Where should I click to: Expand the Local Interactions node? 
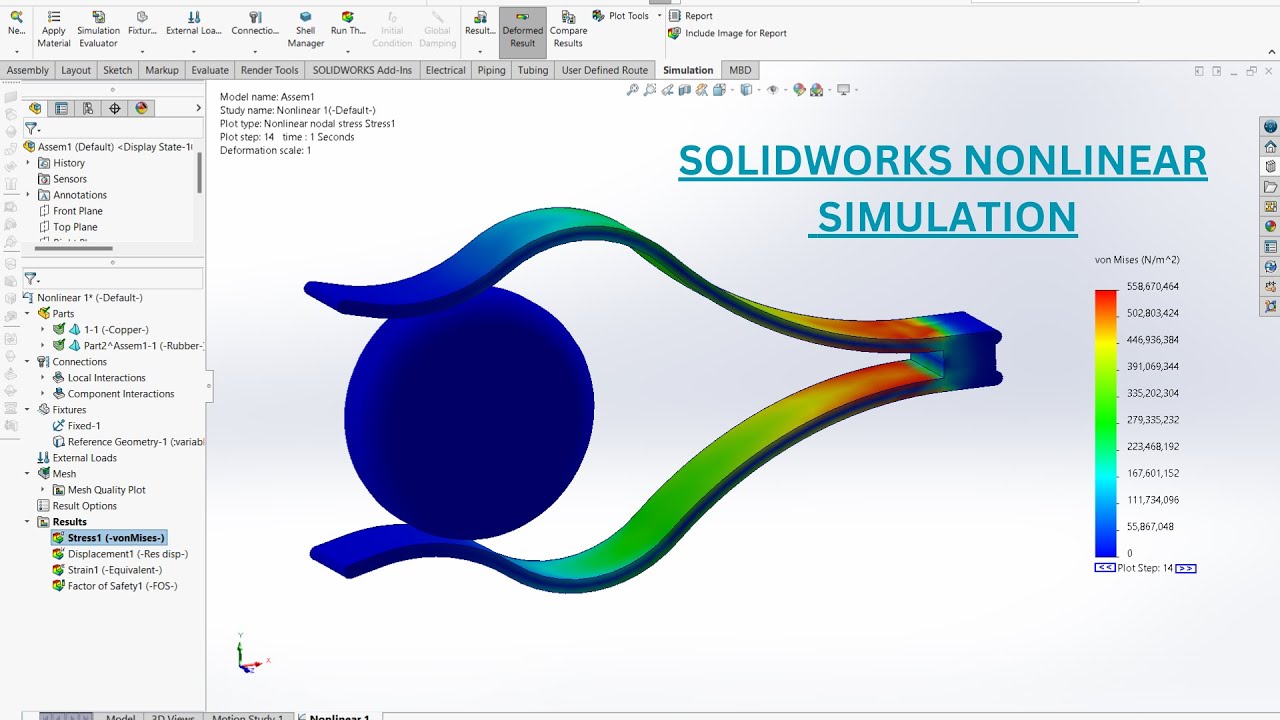[43, 378]
